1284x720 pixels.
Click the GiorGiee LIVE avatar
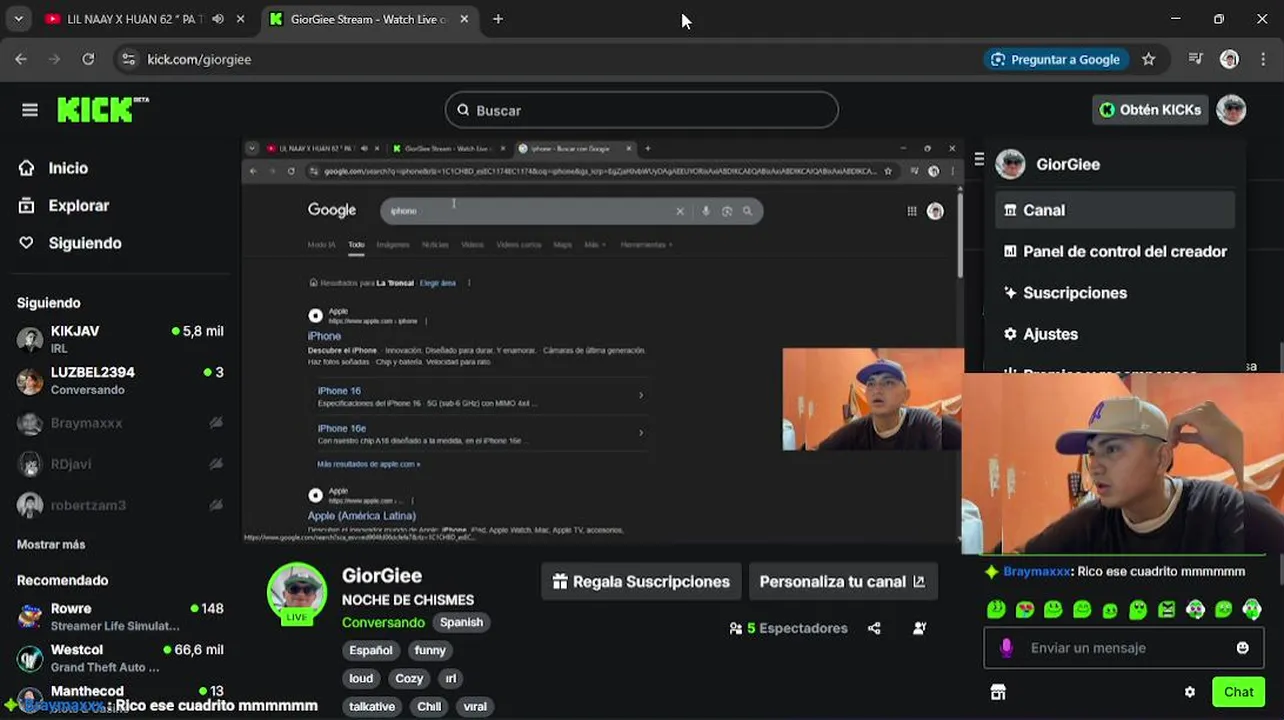[x=297, y=593]
